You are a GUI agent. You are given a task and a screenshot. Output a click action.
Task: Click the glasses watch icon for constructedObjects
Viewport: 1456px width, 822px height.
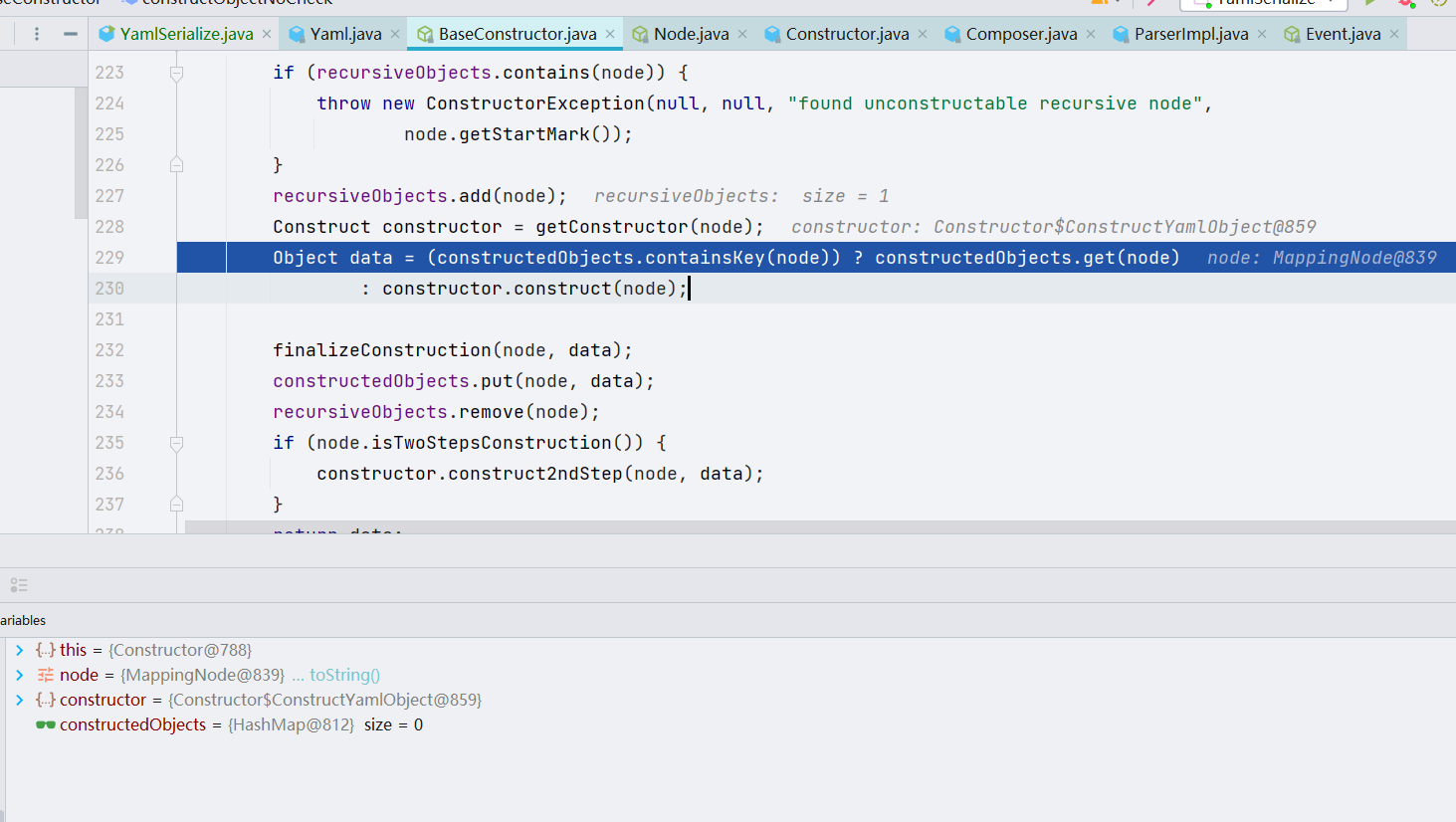coord(46,724)
